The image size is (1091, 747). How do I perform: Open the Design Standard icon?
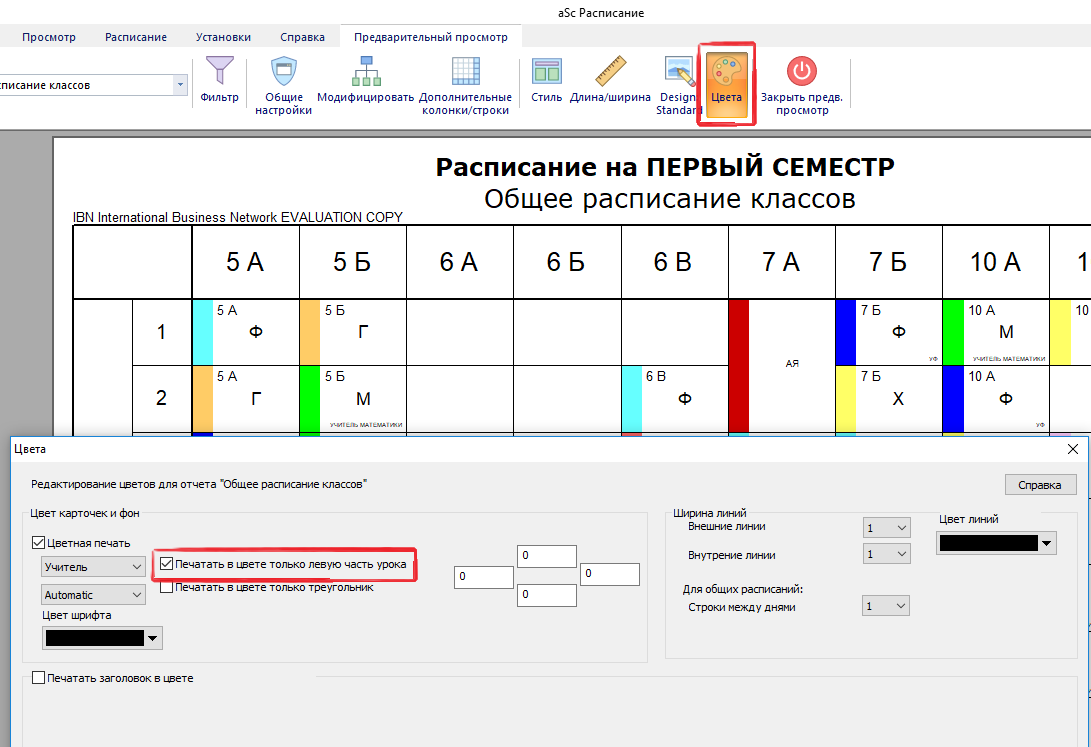pyautogui.click(x=678, y=74)
